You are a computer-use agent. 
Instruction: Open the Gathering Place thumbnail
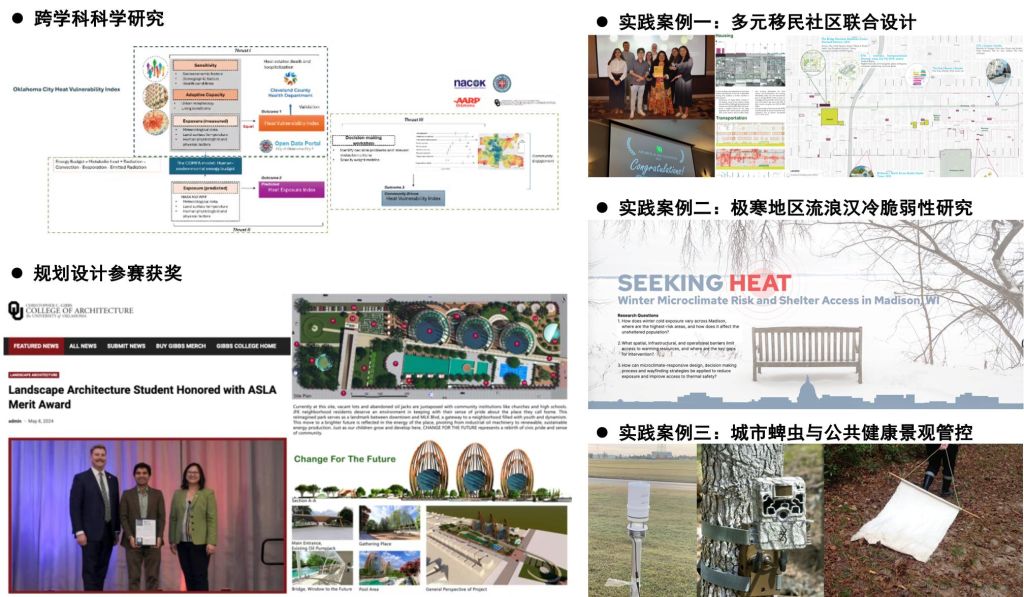click(x=390, y=523)
